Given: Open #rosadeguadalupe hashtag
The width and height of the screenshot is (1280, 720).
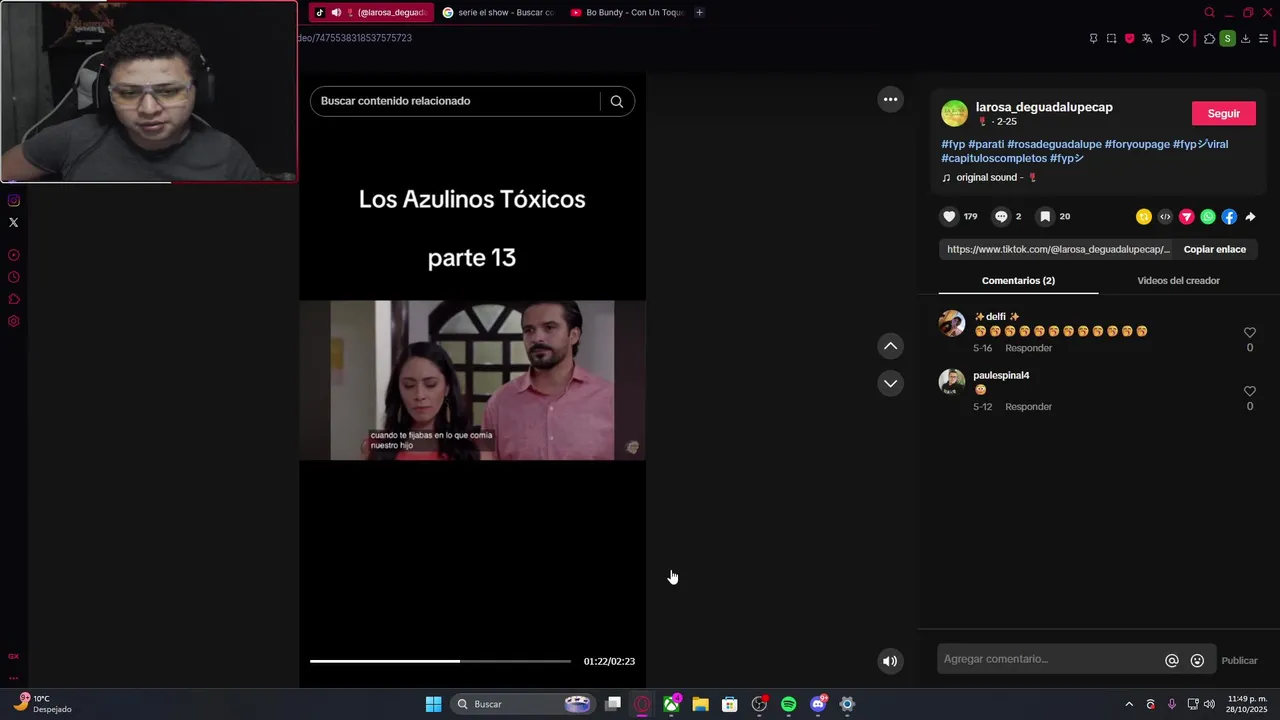Looking at the screenshot, I should 1054,144.
